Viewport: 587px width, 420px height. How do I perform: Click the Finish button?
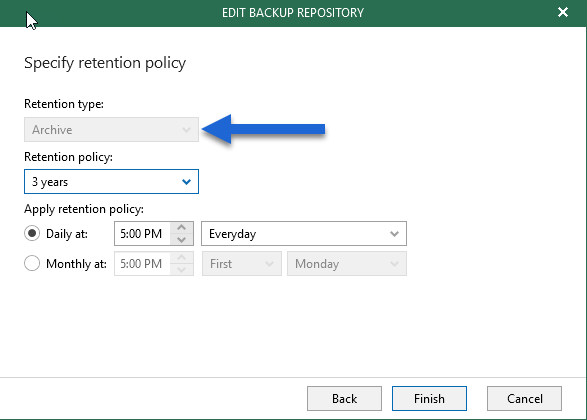tap(429, 399)
